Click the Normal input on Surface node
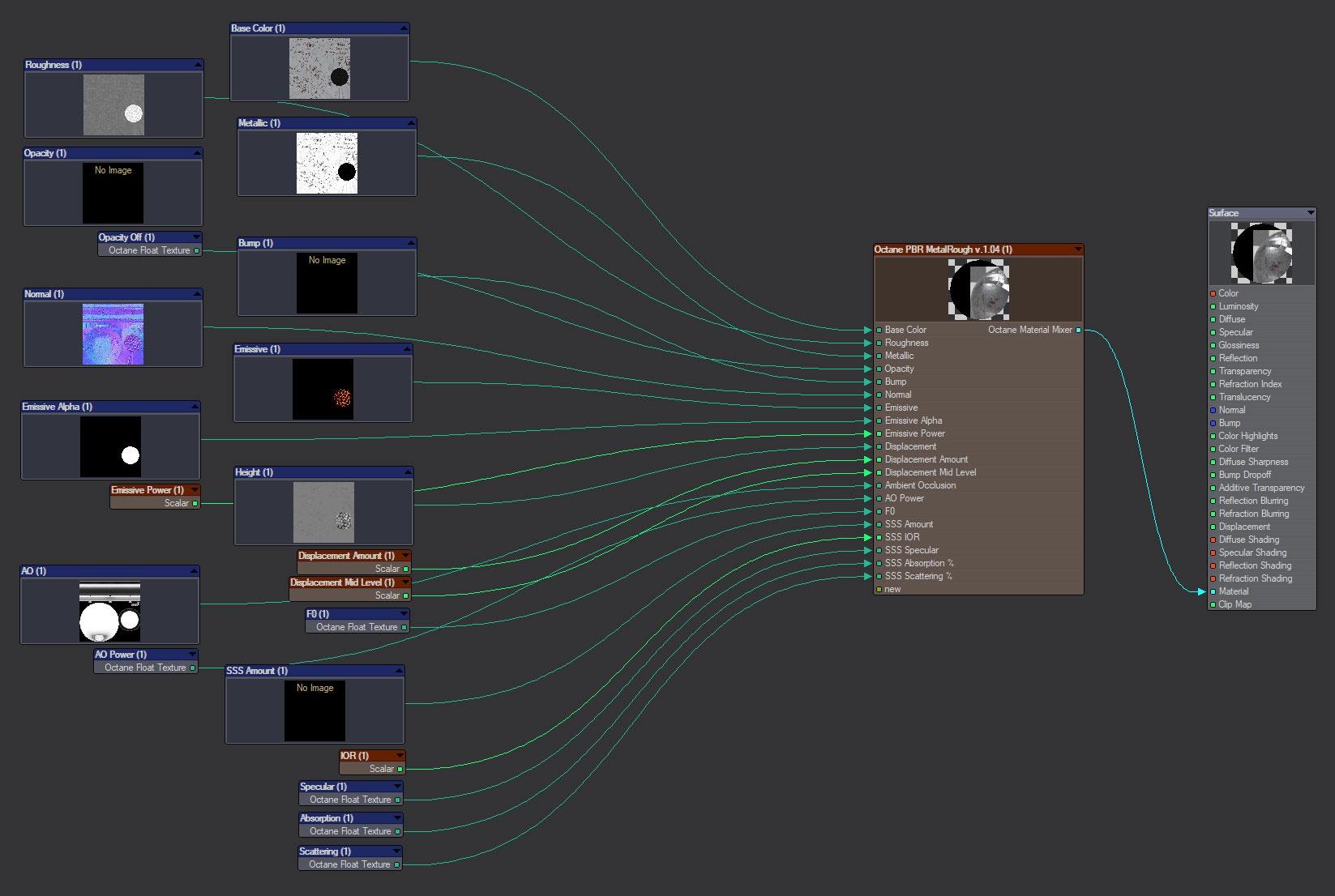Viewport: 1335px width, 896px height. tap(1213, 411)
